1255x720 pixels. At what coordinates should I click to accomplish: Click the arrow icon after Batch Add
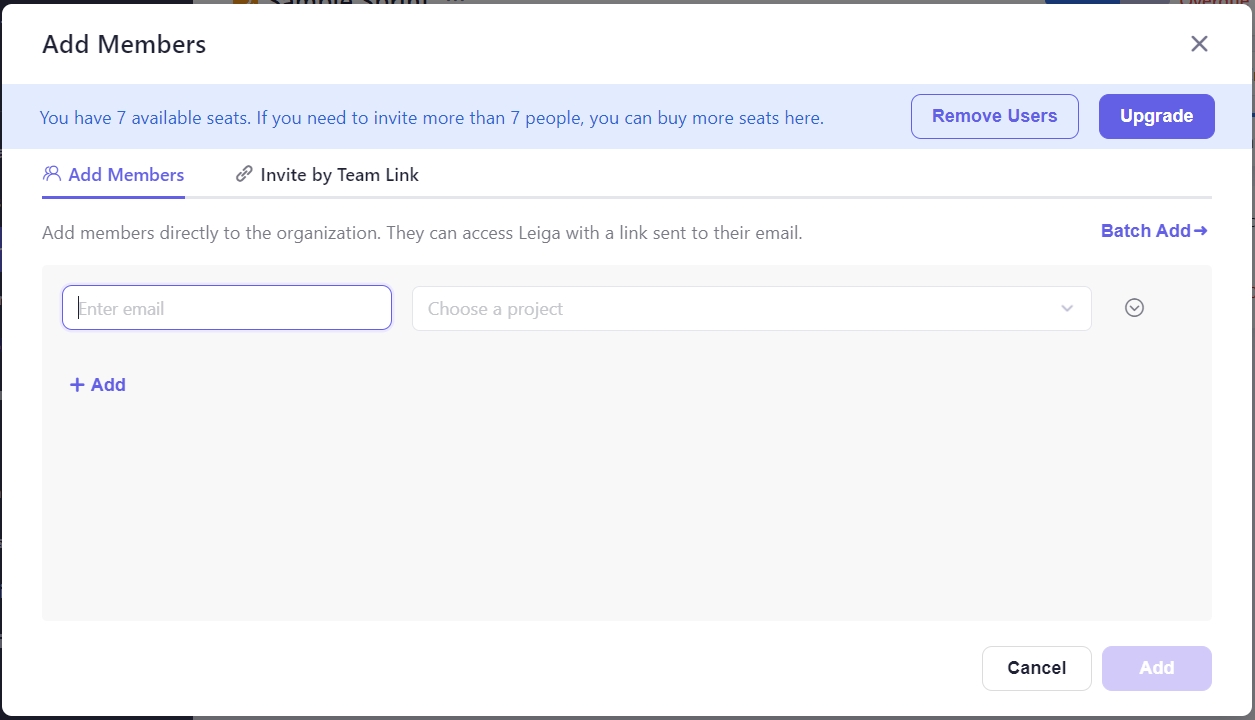click(1201, 231)
